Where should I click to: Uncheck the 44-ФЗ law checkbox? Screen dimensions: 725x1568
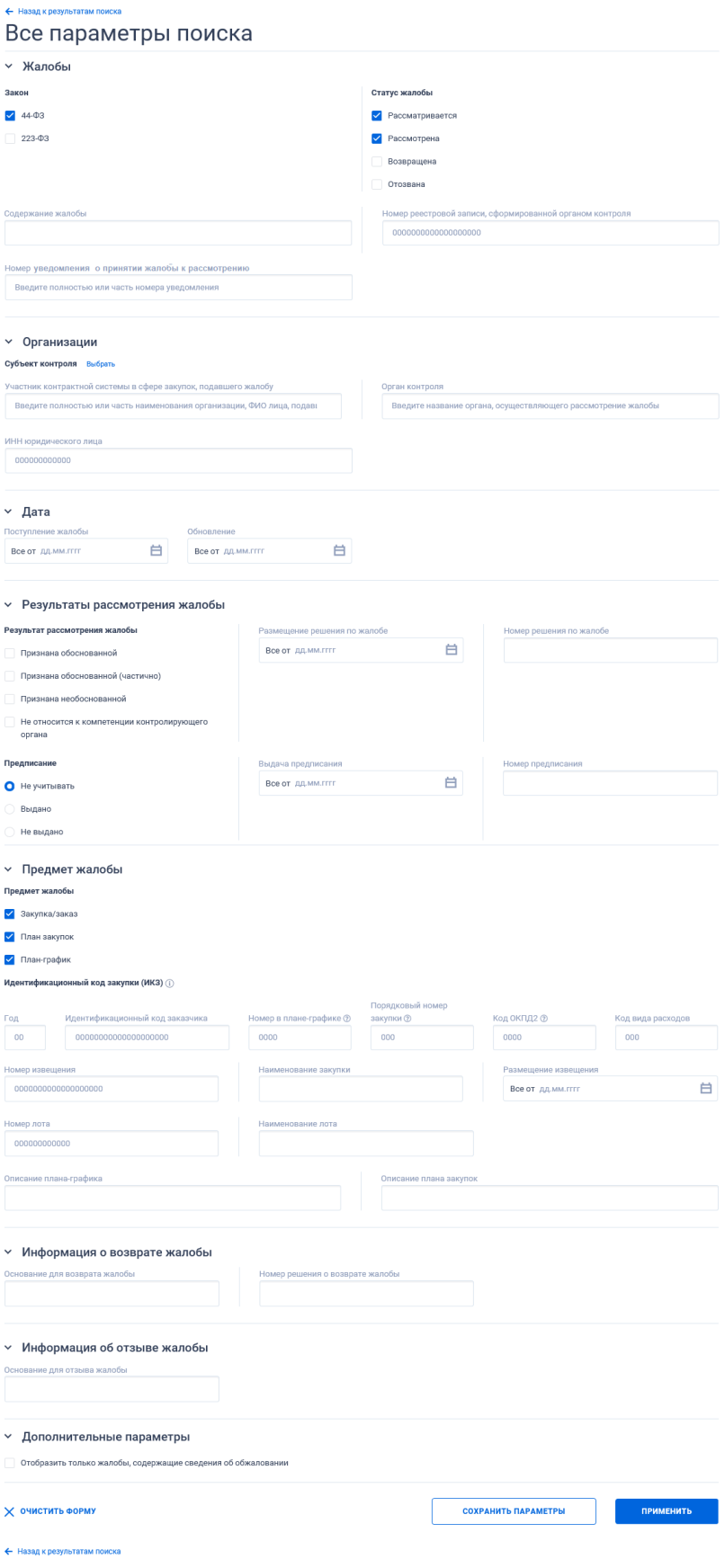pos(10,116)
